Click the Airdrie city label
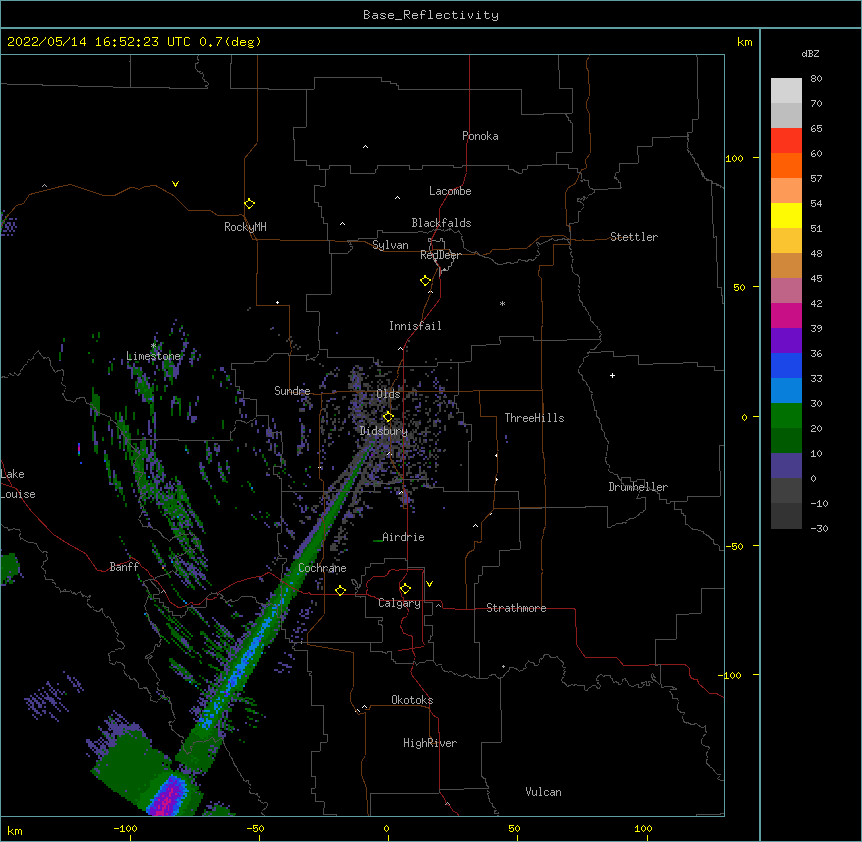The image size is (862, 842). click(x=404, y=537)
